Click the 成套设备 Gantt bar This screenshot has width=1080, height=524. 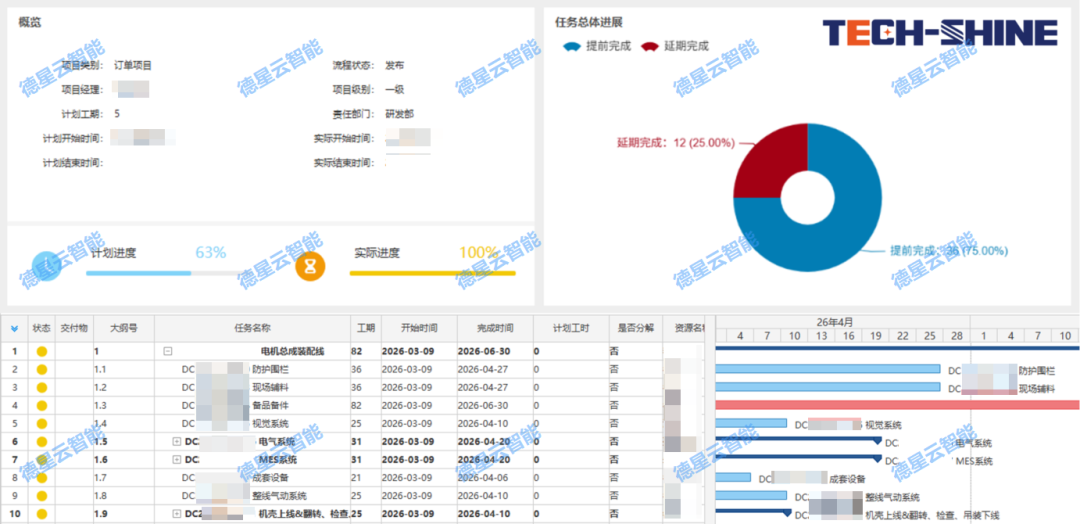[734, 477]
